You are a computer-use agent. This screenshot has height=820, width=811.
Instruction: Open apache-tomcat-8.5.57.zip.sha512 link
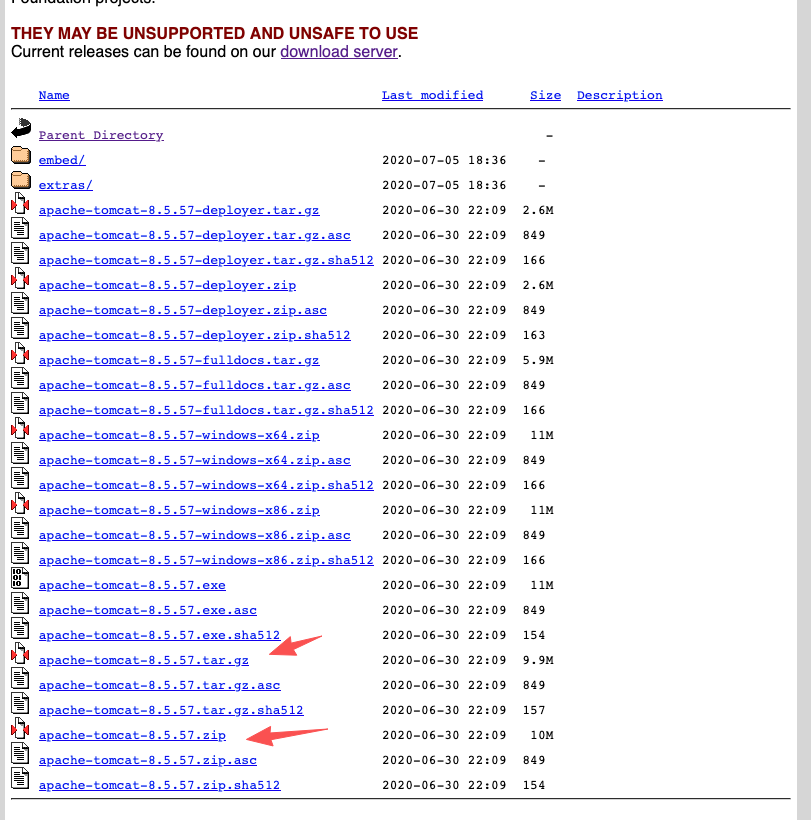pos(159,785)
